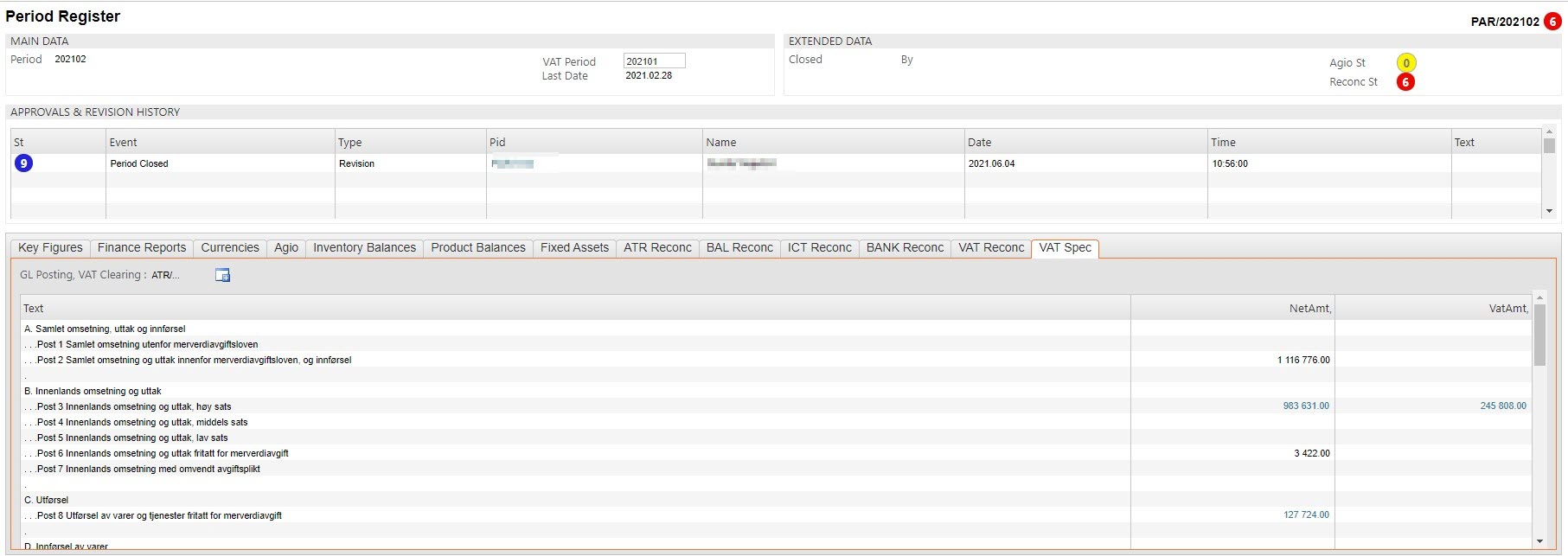Open the GL Posting VAT Clearing lookup icon

point(222,275)
